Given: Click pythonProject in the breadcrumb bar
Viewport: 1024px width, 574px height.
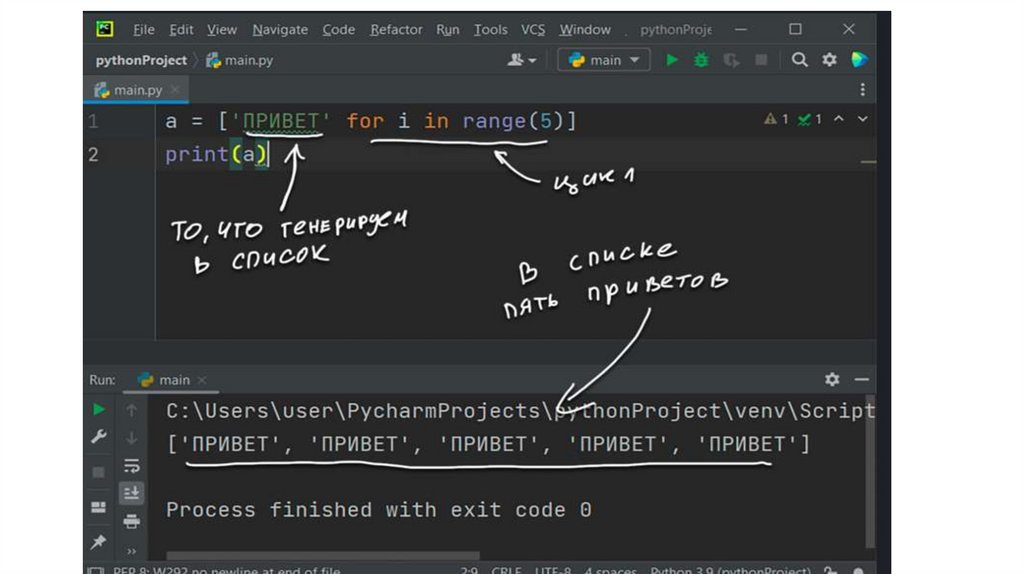Looking at the screenshot, I should 141,60.
